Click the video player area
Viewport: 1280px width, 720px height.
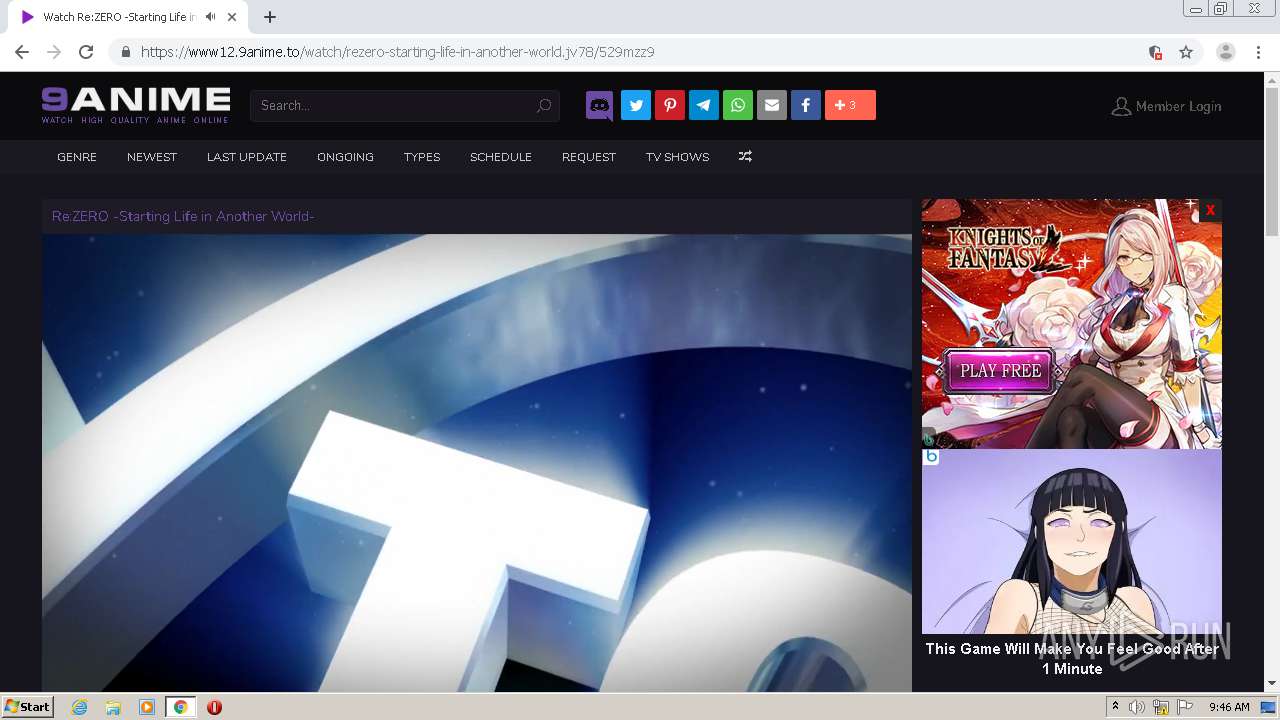point(477,463)
